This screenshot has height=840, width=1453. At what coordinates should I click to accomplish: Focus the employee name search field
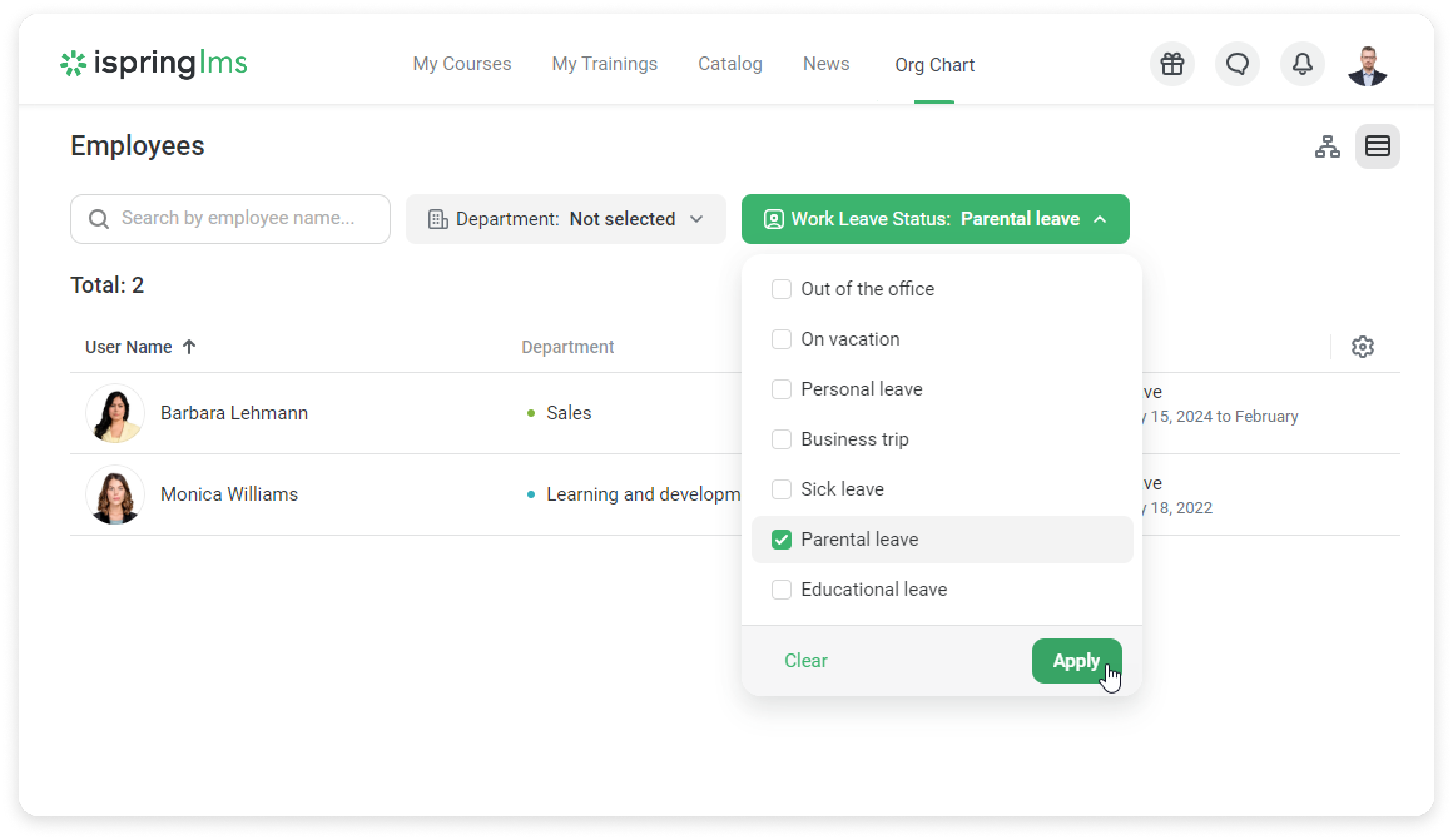238,218
